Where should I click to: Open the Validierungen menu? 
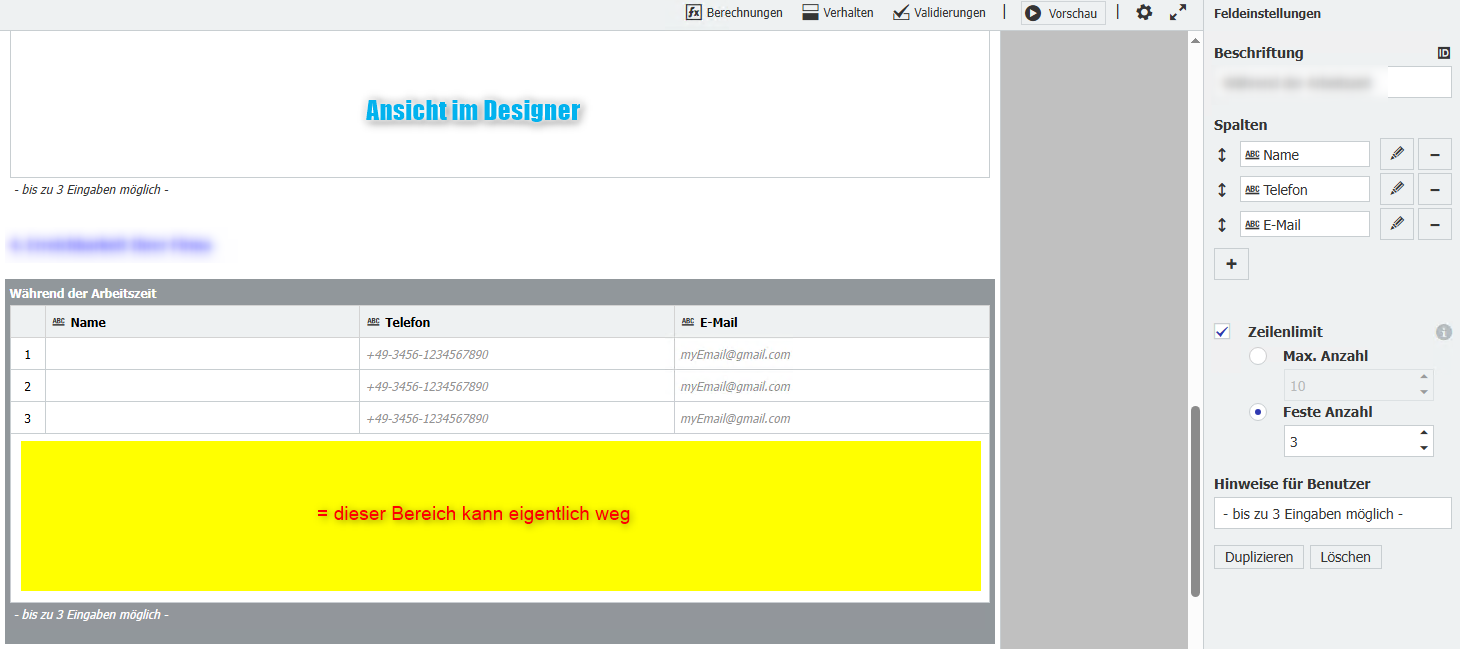pos(939,13)
